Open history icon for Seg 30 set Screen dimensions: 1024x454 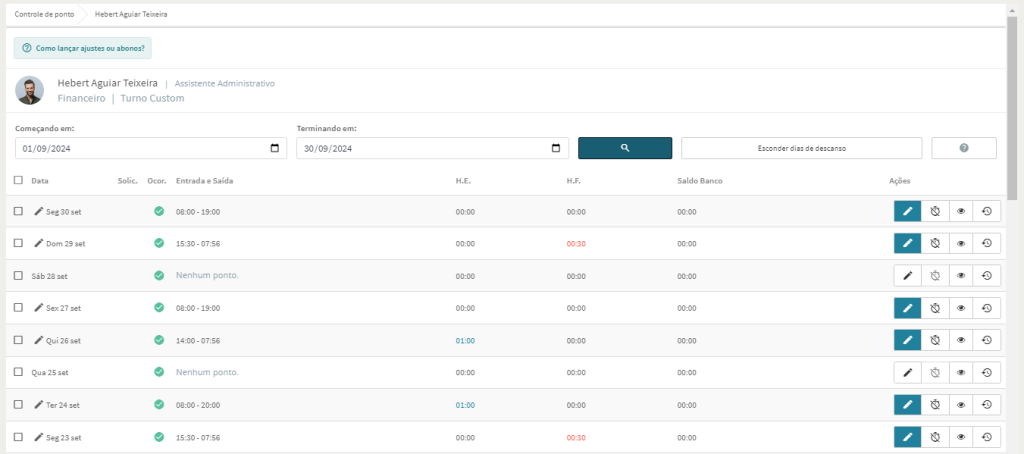987,211
